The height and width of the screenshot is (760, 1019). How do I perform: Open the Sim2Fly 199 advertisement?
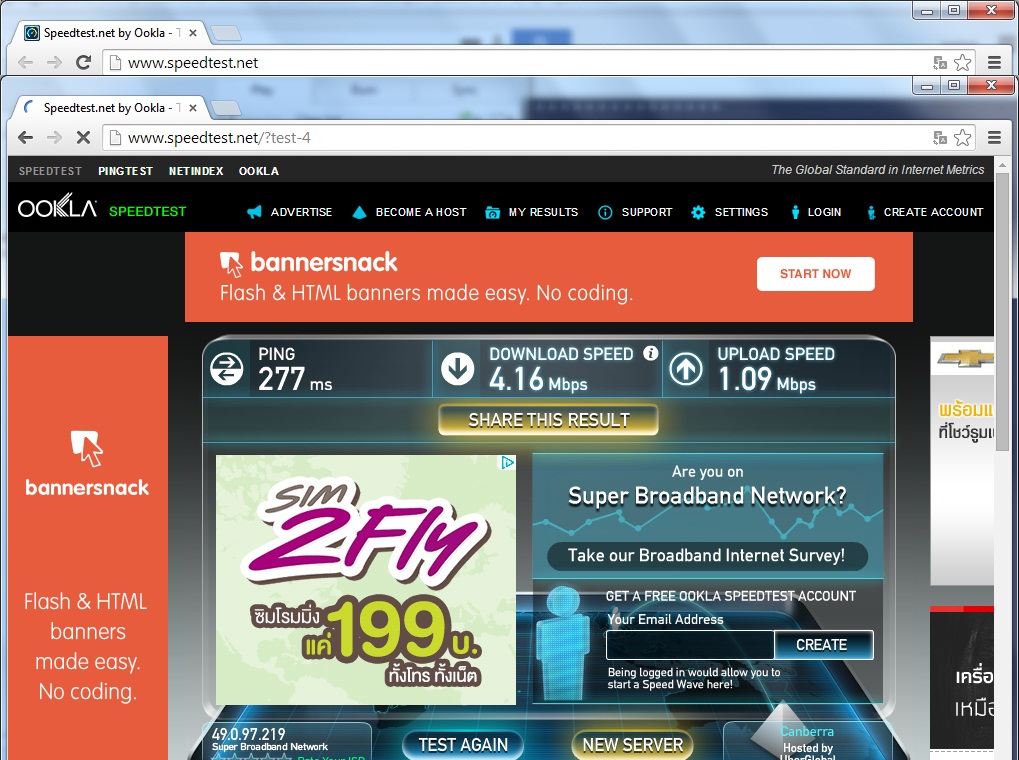point(366,580)
